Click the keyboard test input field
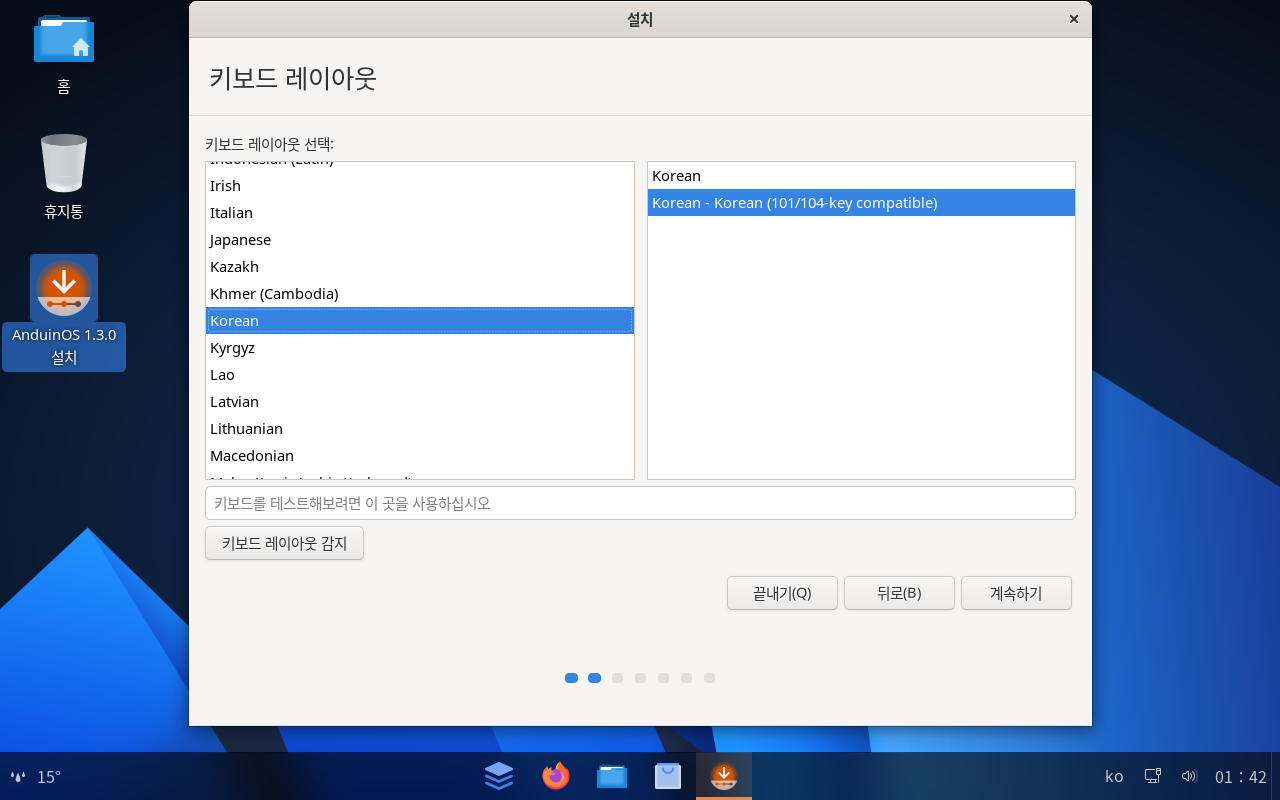Viewport: 1280px width, 800px height. (x=640, y=503)
